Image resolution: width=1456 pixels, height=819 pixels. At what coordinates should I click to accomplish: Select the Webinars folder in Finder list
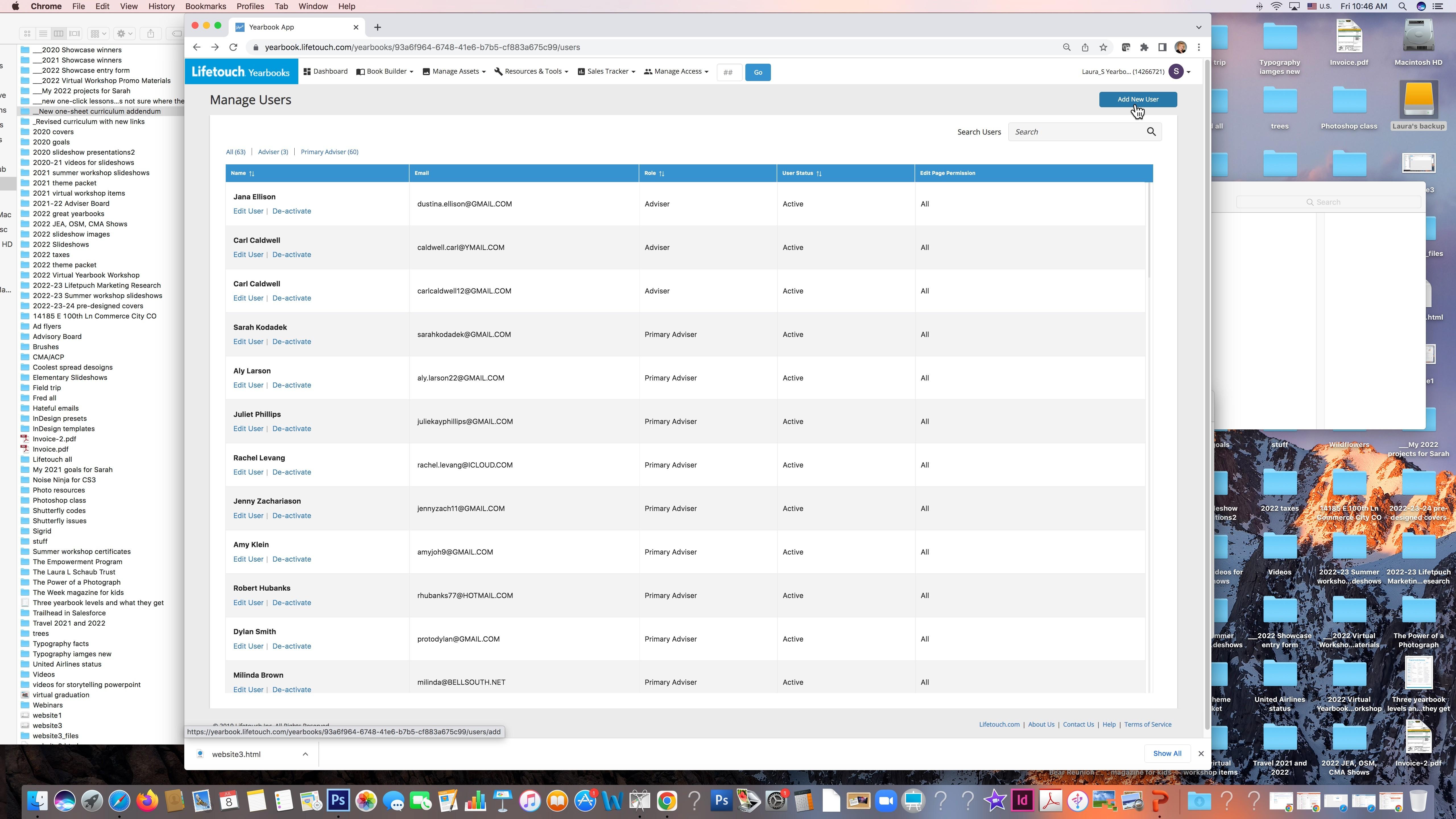pyautogui.click(x=47, y=705)
